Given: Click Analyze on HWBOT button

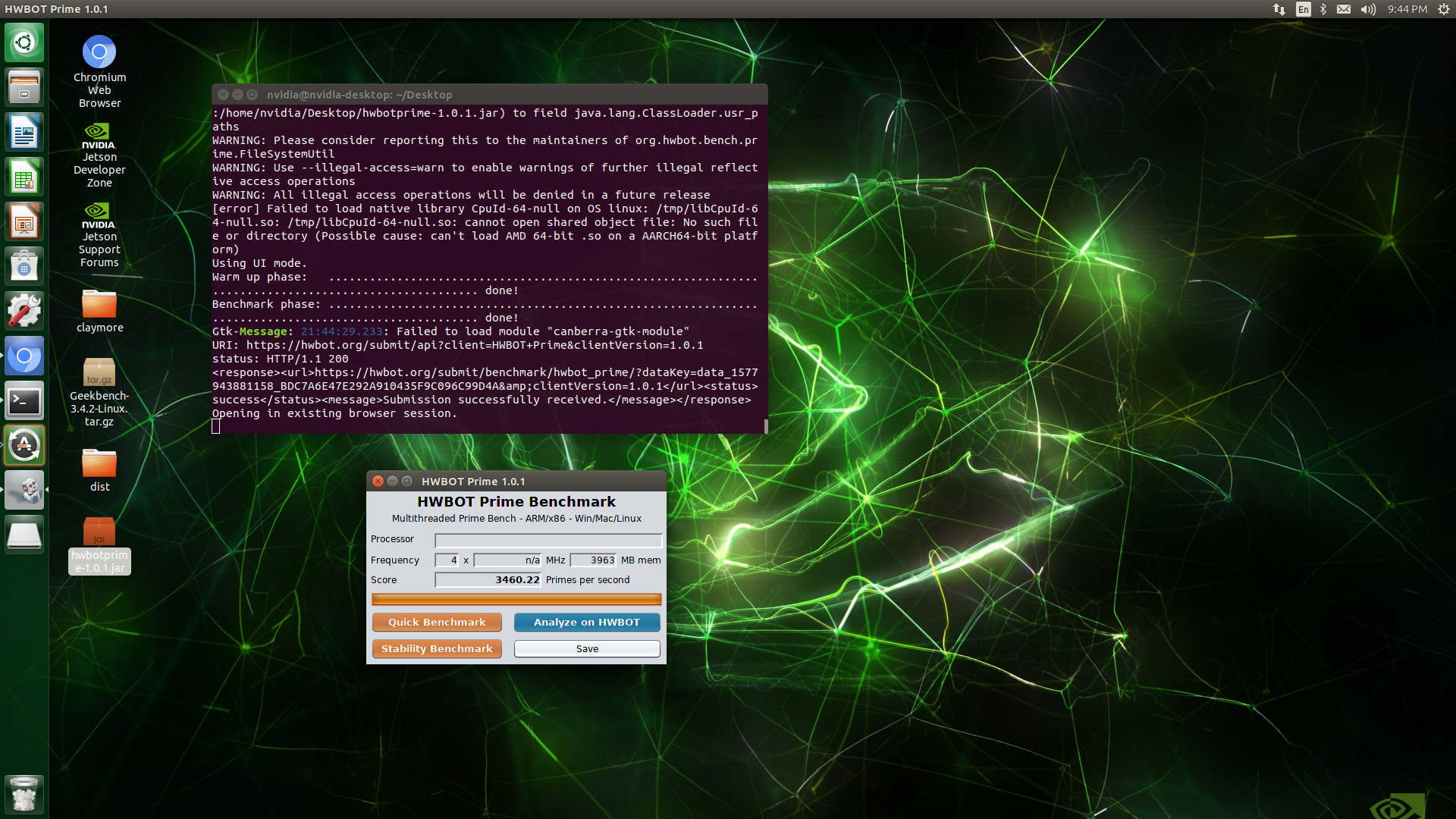Looking at the screenshot, I should (x=587, y=622).
